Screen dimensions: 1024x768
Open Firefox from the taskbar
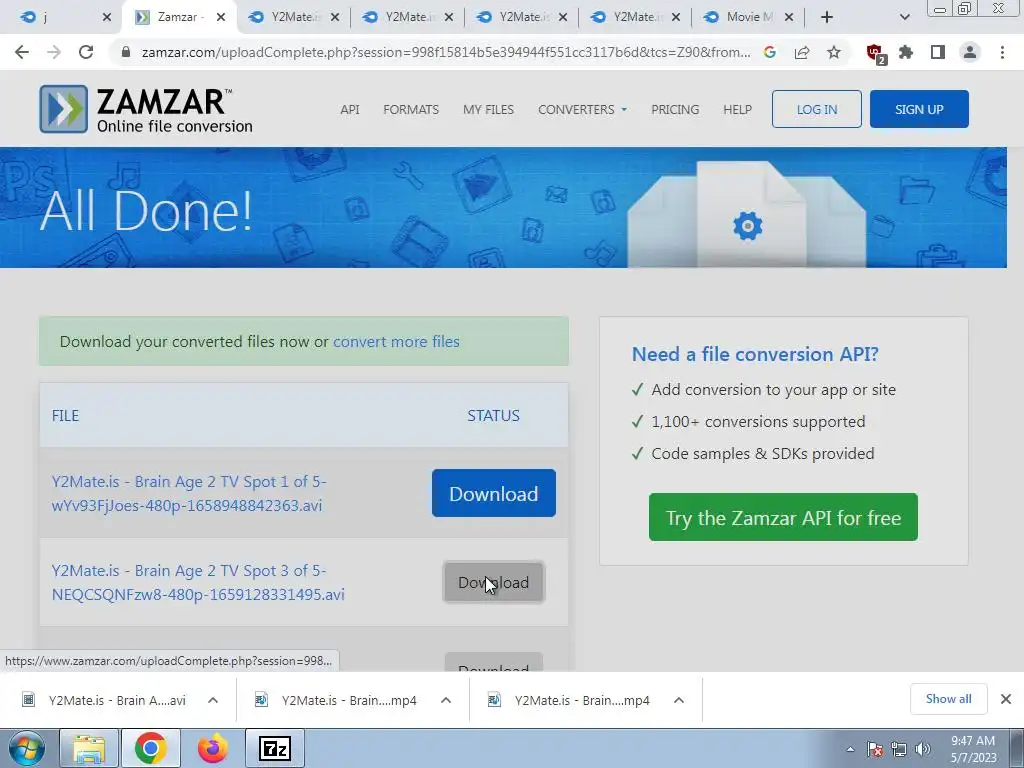(x=212, y=748)
